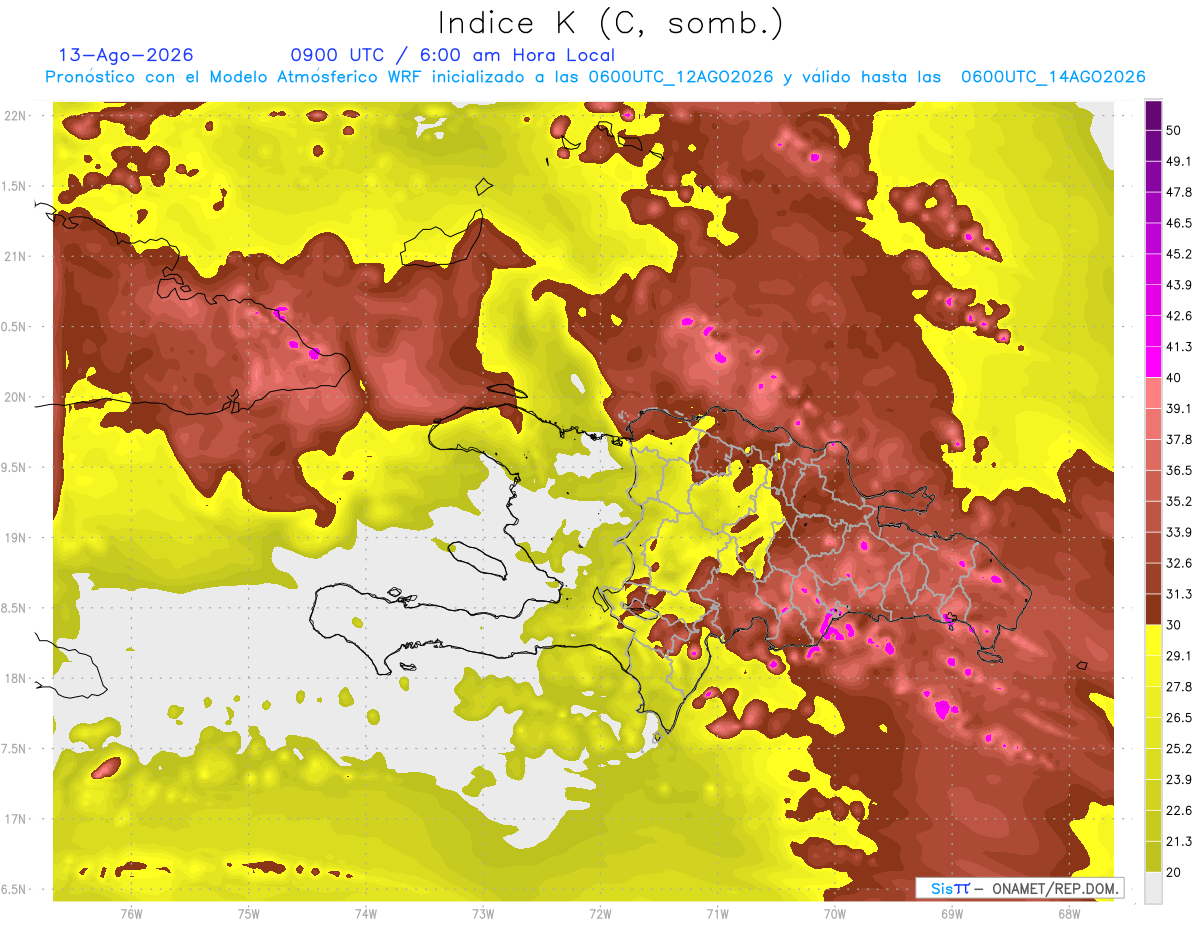This screenshot has height=927, width=1200.
Task: Click legend value '37.8'
Action: [1178, 439]
